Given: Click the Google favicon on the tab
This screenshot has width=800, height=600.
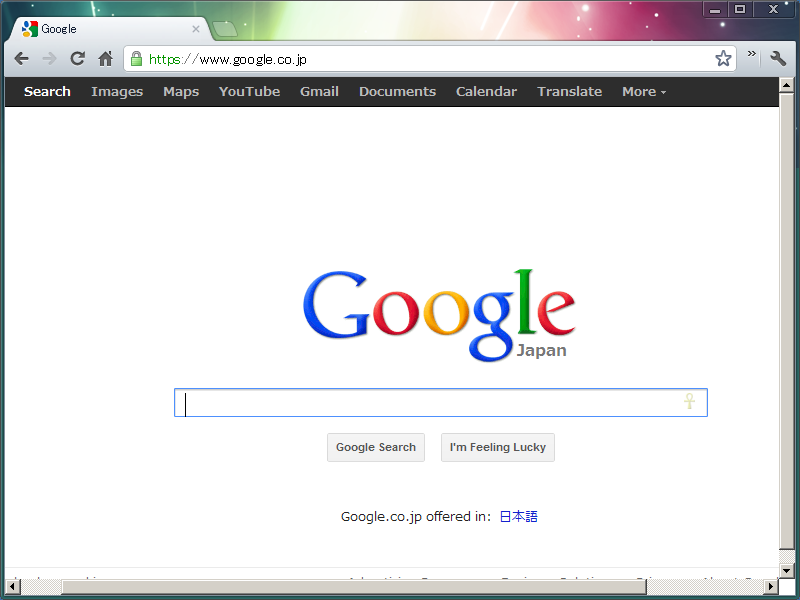Looking at the screenshot, I should point(30,29).
